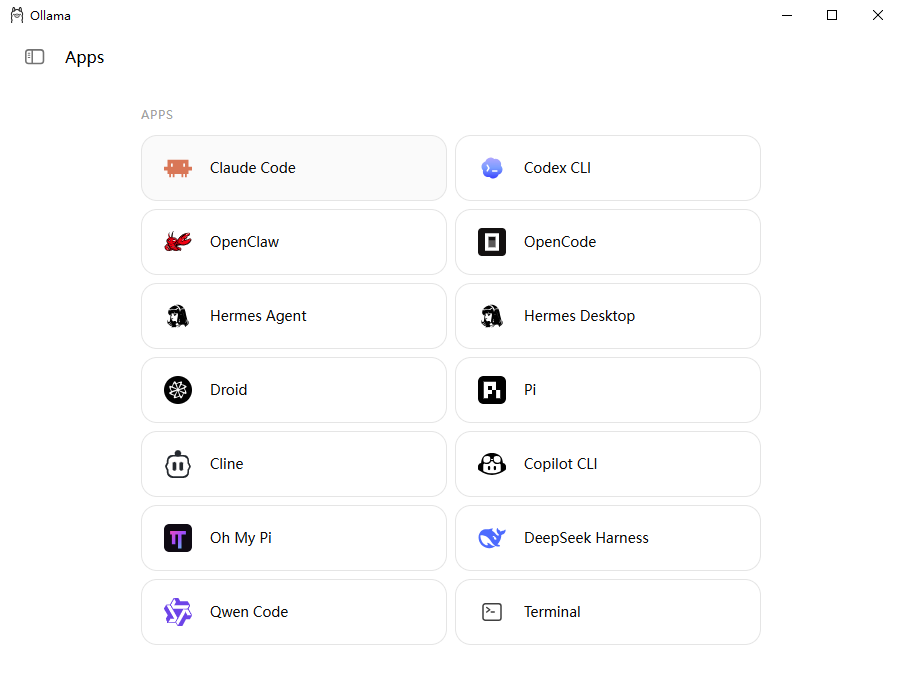Open the Codex CLI label
The width and height of the screenshot is (902, 692).
click(x=557, y=168)
